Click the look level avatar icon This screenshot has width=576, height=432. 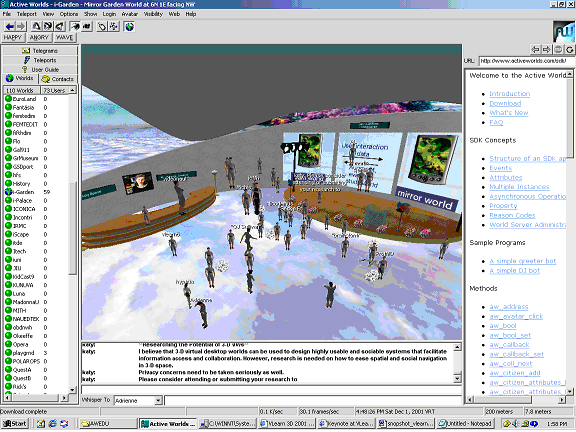(x=48, y=26)
